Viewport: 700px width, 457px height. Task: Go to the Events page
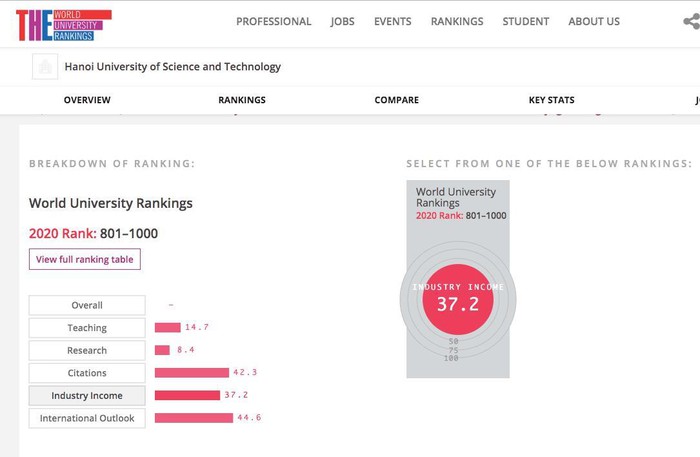[392, 21]
